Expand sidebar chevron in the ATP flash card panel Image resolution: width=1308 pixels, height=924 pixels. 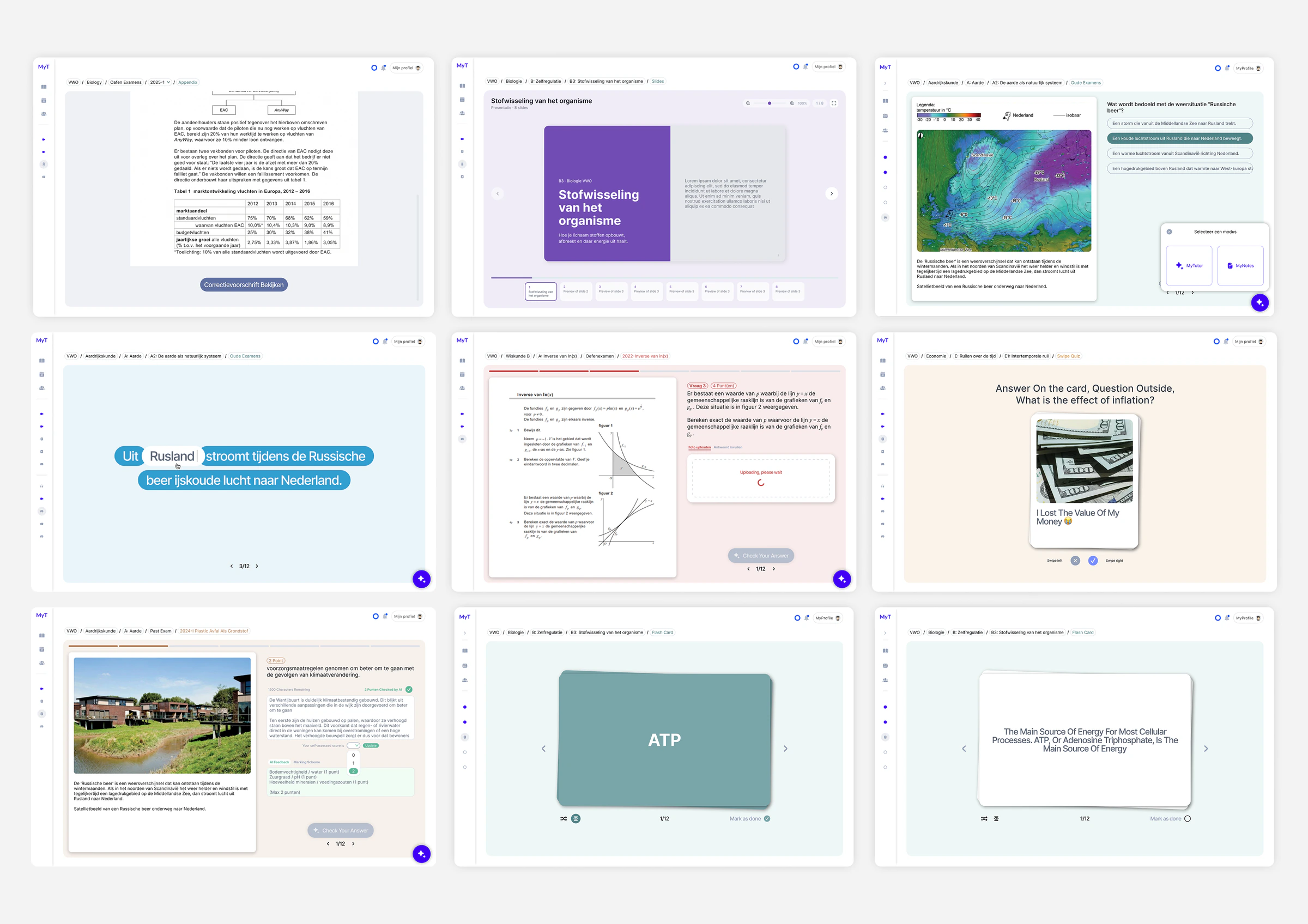[x=465, y=633]
